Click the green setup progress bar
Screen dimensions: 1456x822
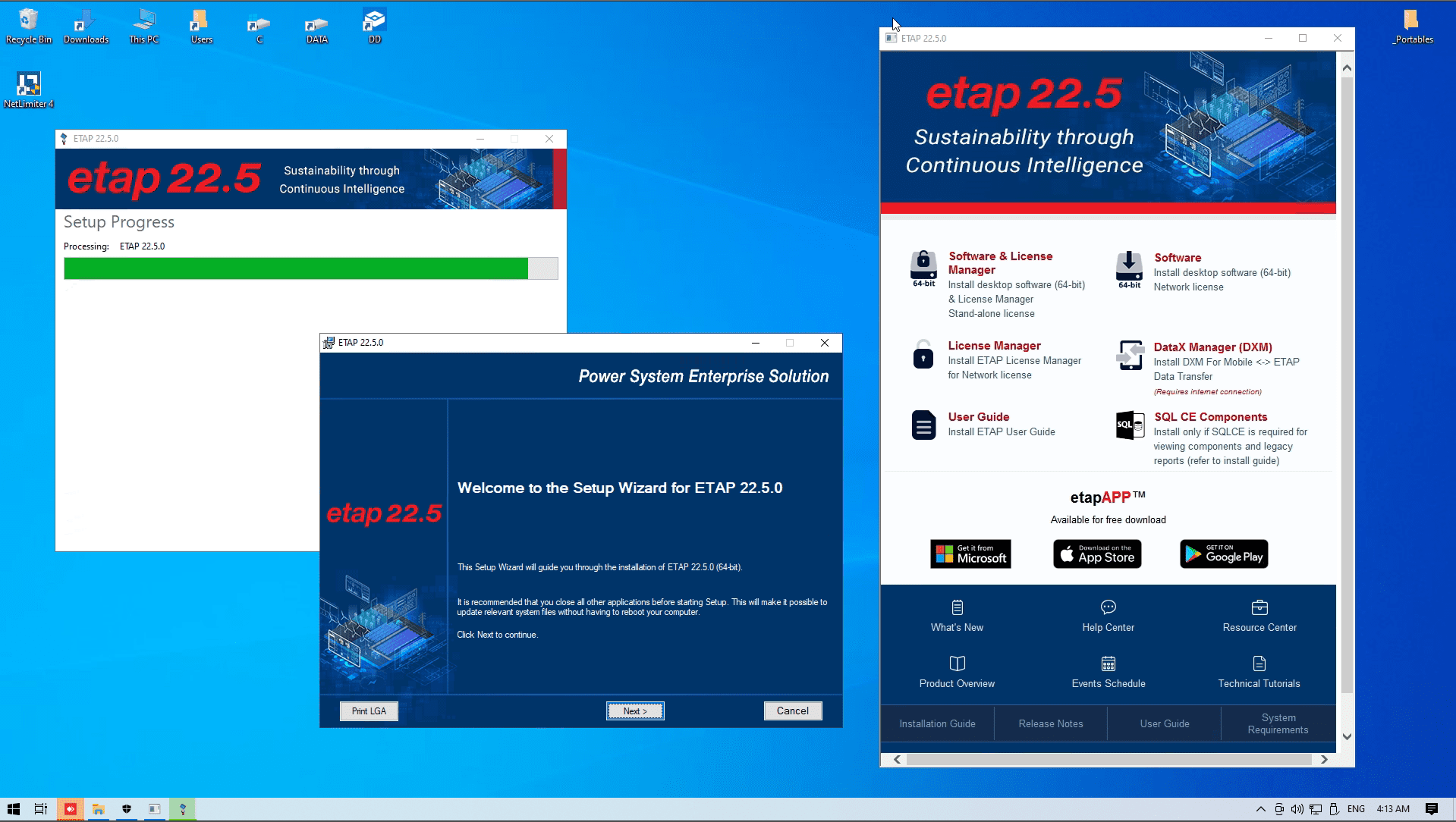tap(296, 268)
